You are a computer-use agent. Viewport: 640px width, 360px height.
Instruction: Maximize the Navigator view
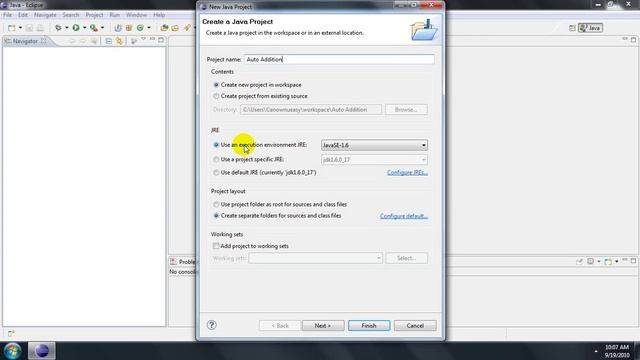point(161,40)
